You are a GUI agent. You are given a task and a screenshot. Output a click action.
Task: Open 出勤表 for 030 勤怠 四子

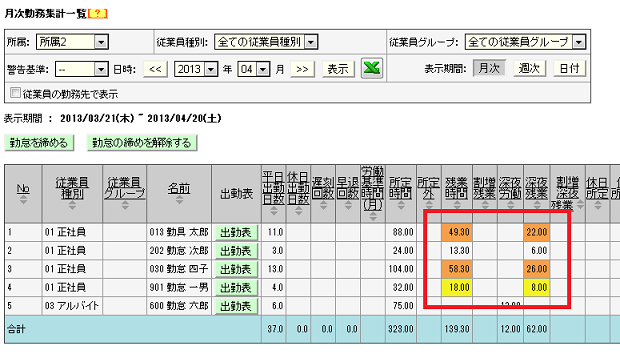pyautogui.click(x=236, y=269)
